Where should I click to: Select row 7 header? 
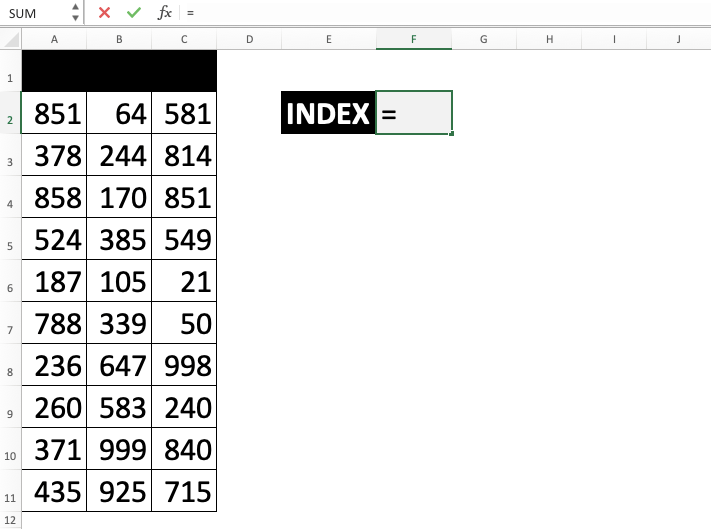pyautogui.click(x=10, y=323)
